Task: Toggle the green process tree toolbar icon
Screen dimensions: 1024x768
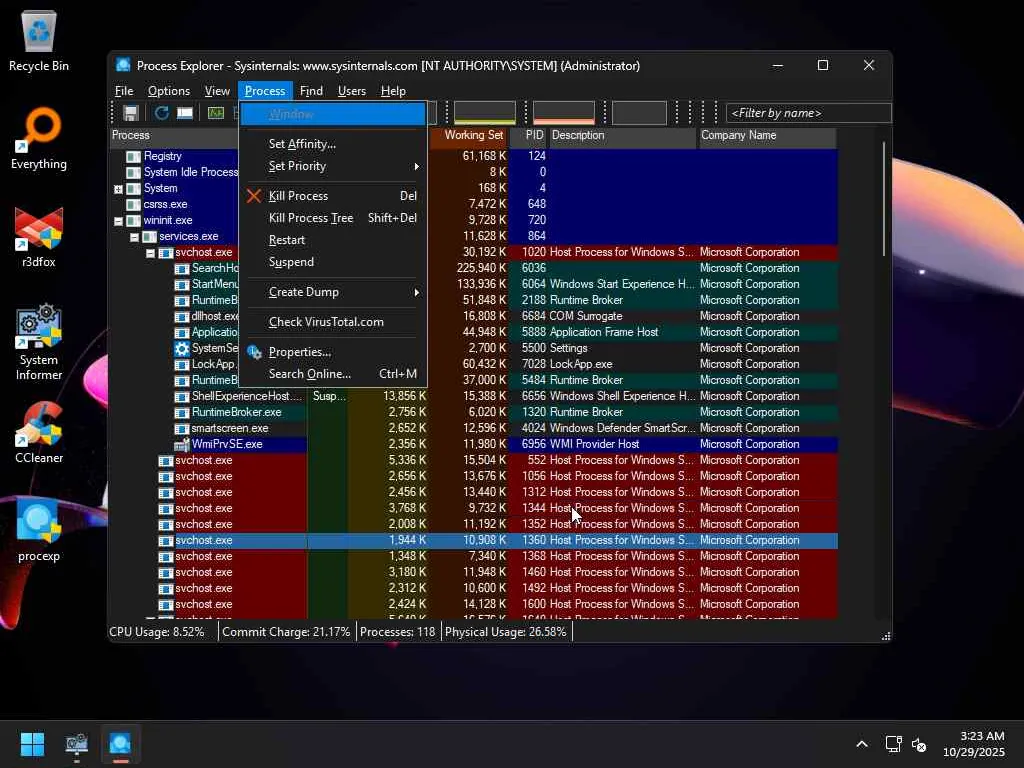Action: click(216, 113)
